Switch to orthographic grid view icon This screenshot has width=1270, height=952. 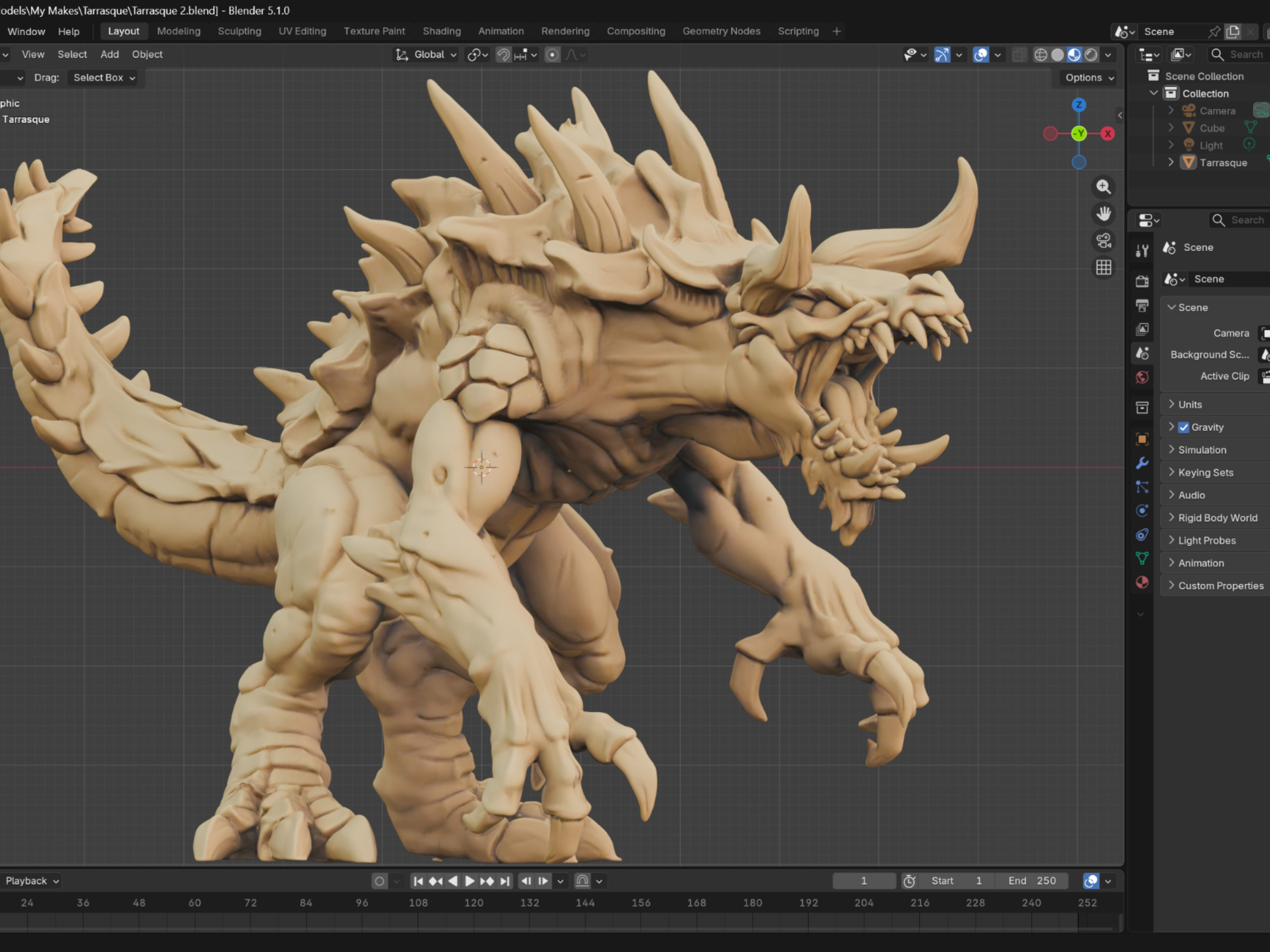tap(1103, 267)
